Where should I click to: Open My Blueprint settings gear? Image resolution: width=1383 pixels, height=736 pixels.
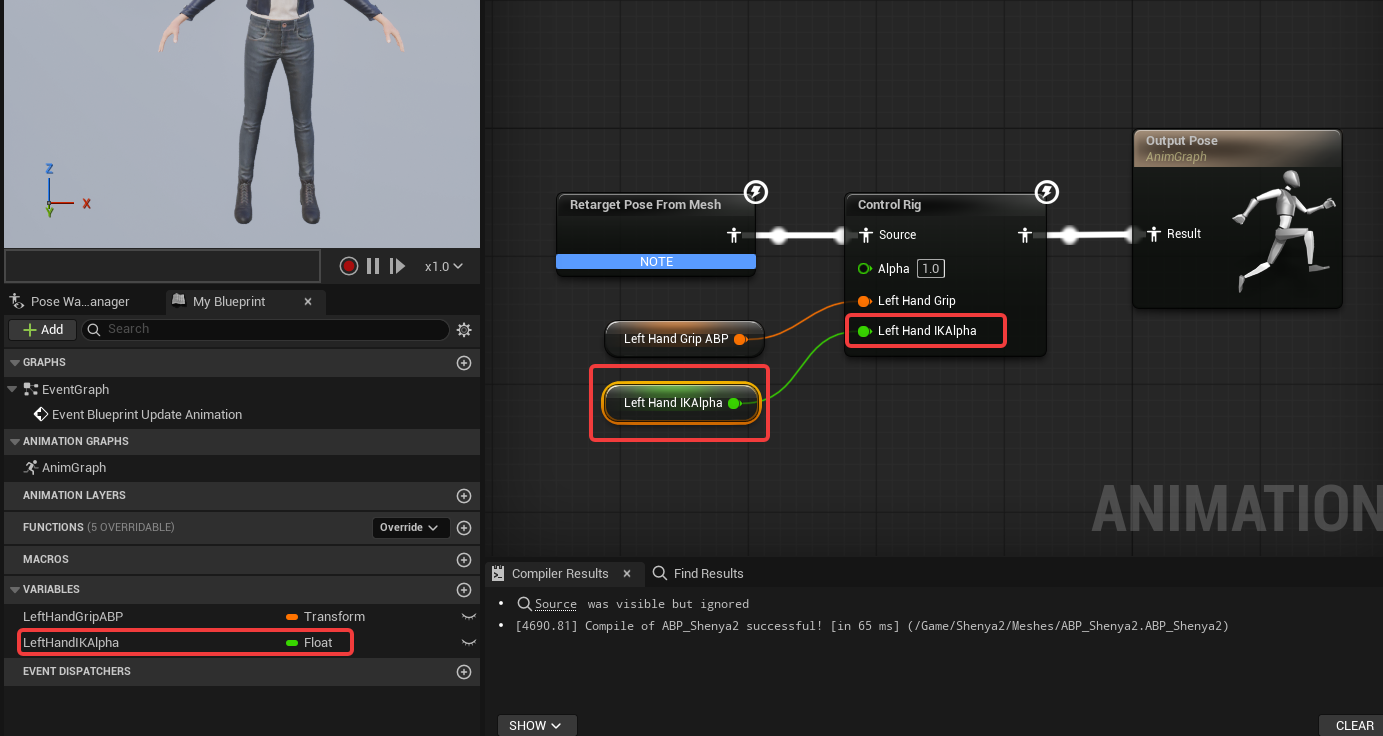coord(464,330)
